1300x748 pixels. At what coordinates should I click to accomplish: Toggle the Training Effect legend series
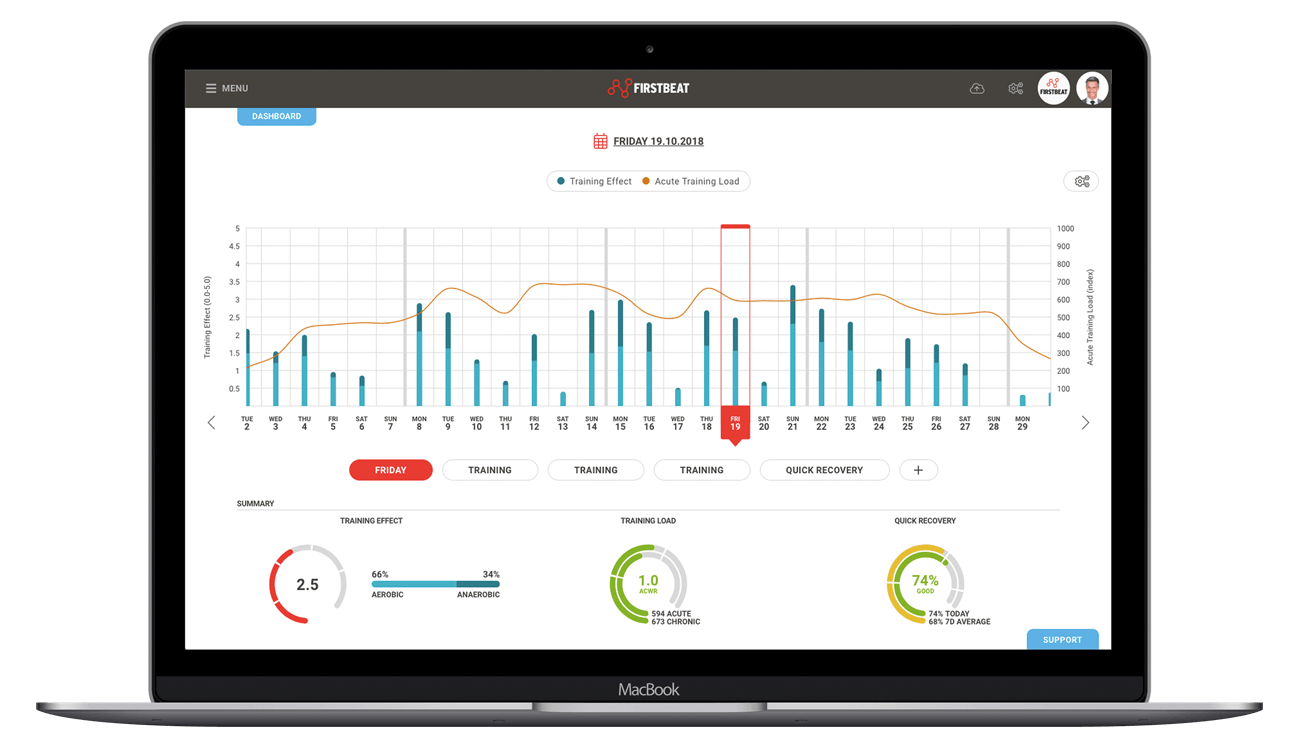click(x=594, y=181)
